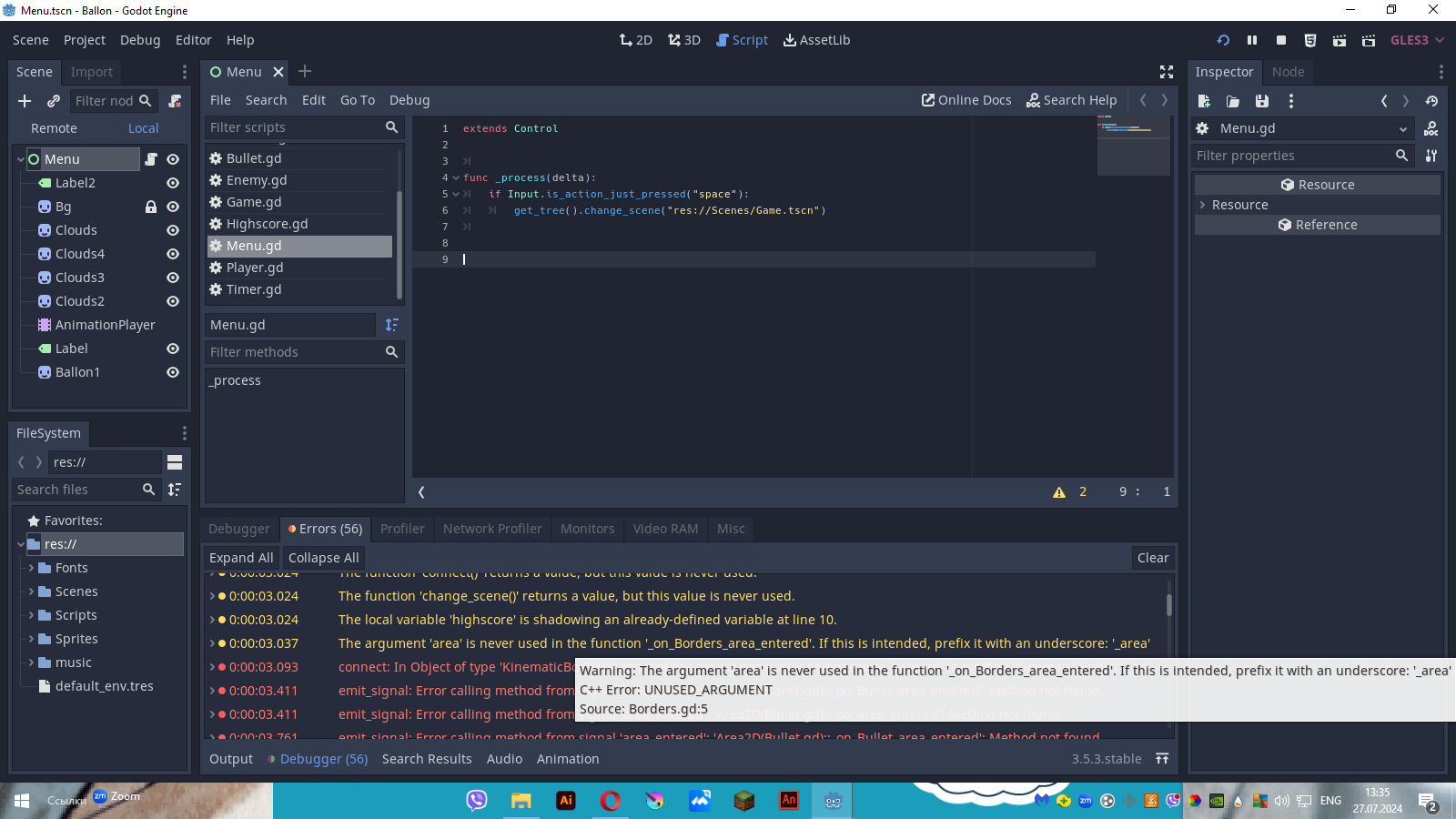Open the Opera browser from the taskbar

click(610, 801)
